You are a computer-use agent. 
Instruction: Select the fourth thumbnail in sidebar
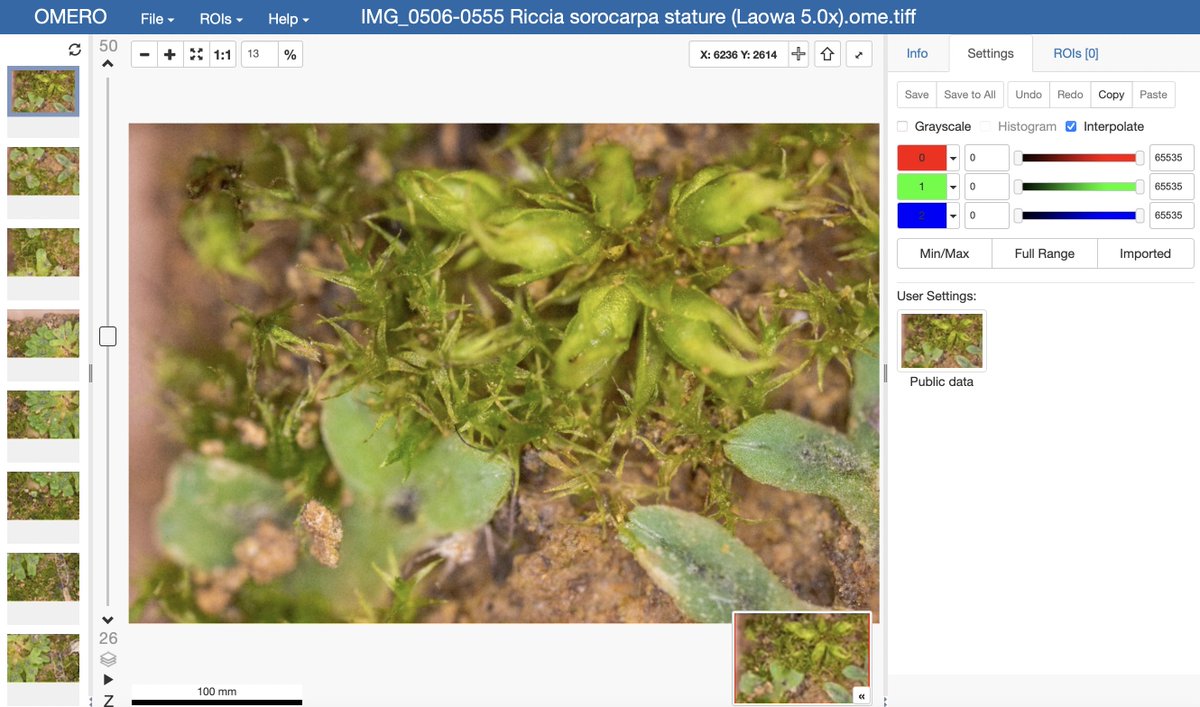tap(43, 333)
